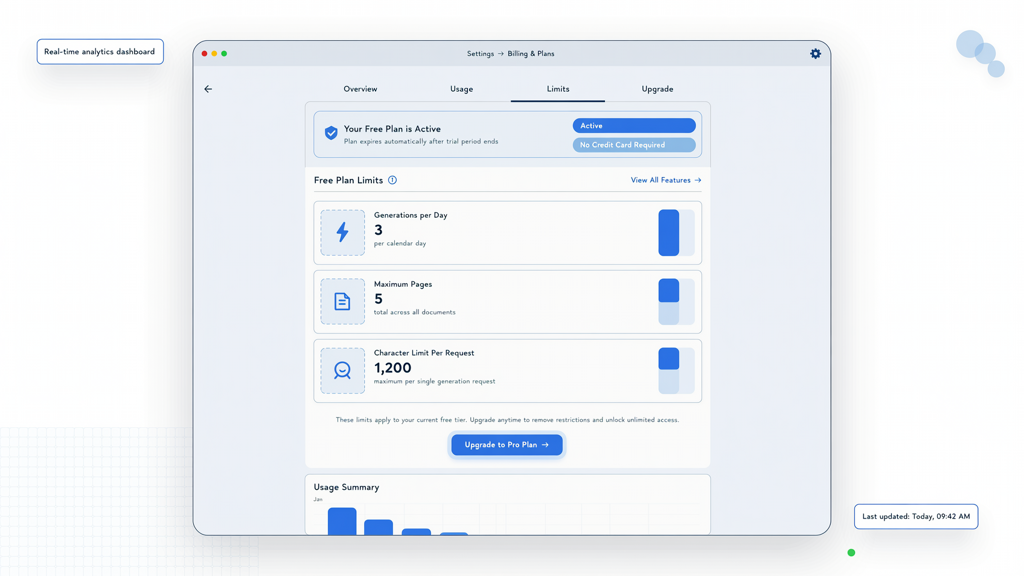This screenshot has width=1024, height=576.
Task: Click the green status dot indicator
Action: (851, 552)
